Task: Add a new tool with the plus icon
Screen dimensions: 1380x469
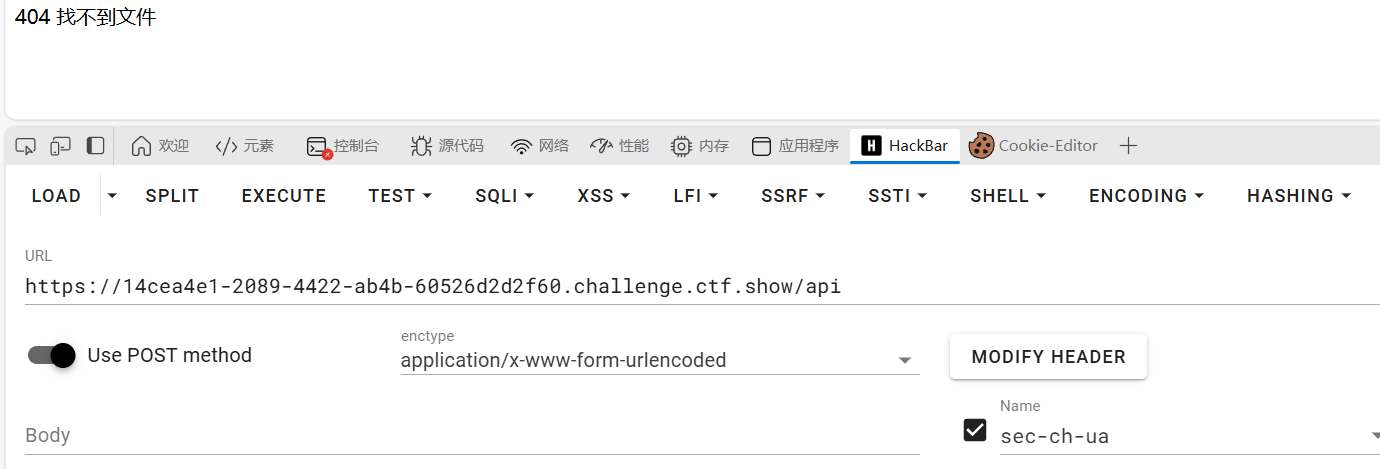Action: click(x=1128, y=146)
